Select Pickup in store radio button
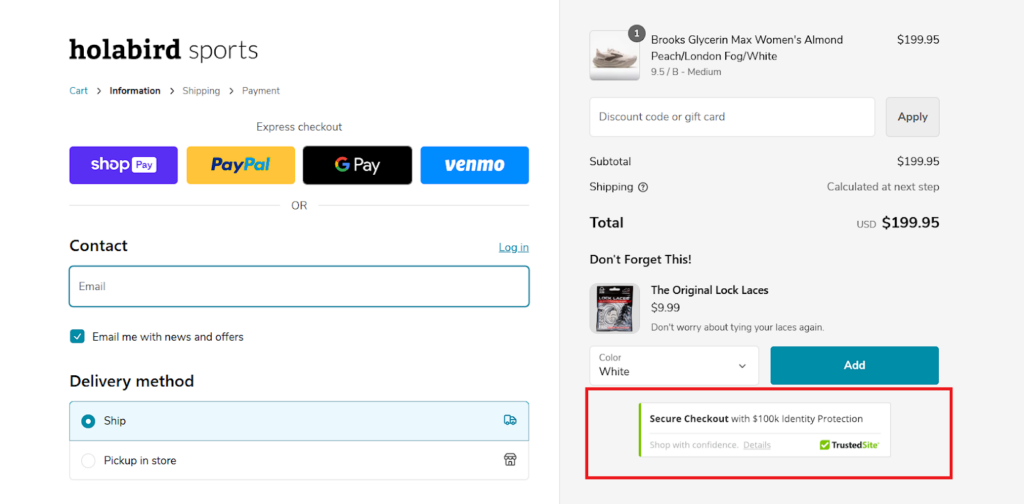This screenshot has width=1024, height=504. [x=88, y=461]
